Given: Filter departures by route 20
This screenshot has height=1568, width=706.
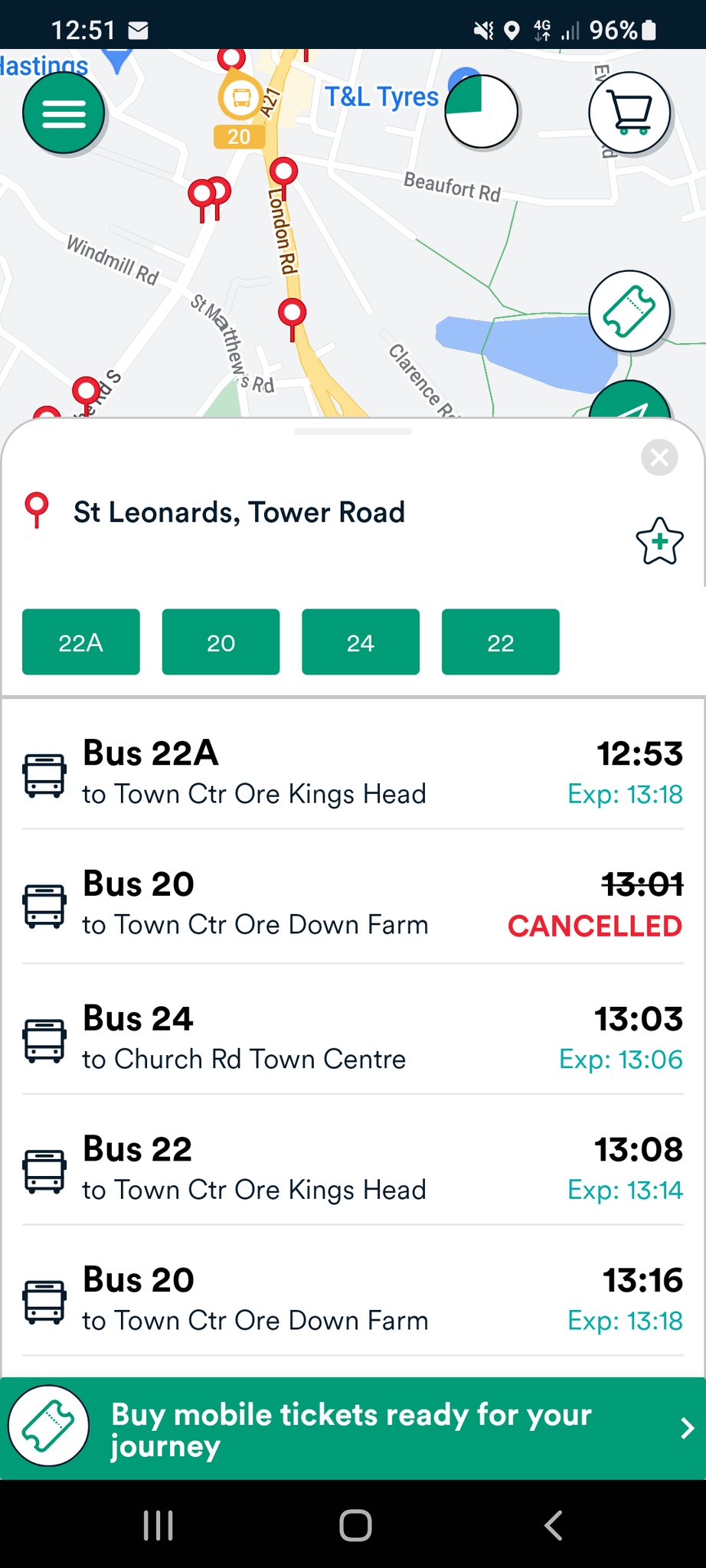Looking at the screenshot, I should pyautogui.click(x=221, y=642).
